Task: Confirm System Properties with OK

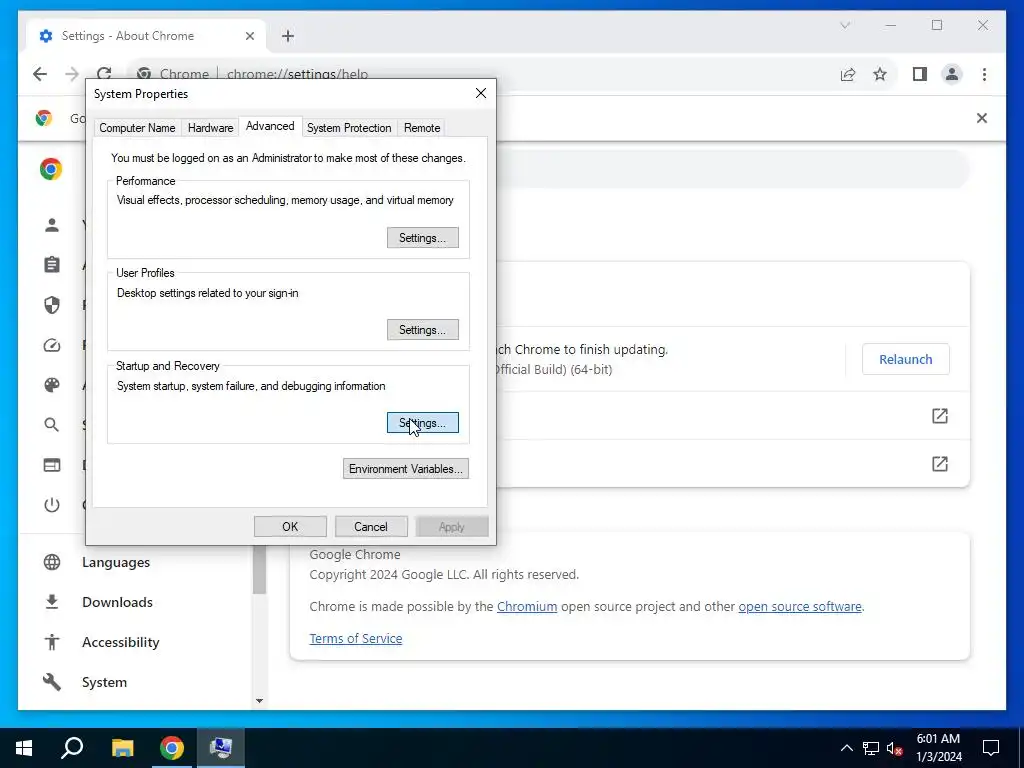Action: pyautogui.click(x=290, y=526)
